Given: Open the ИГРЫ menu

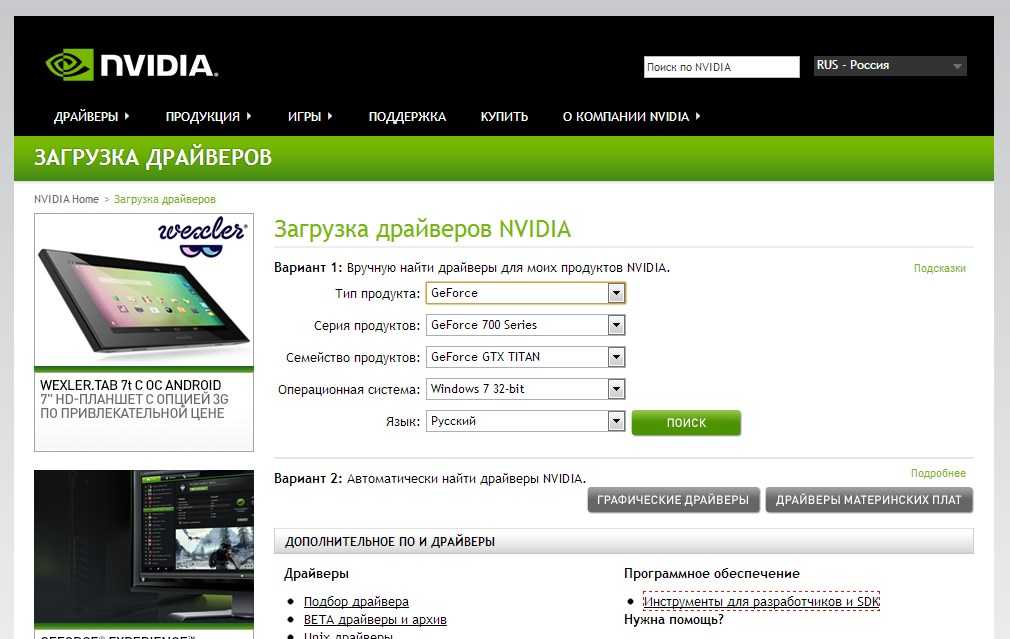Looking at the screenshot, I should coord(310,117).
